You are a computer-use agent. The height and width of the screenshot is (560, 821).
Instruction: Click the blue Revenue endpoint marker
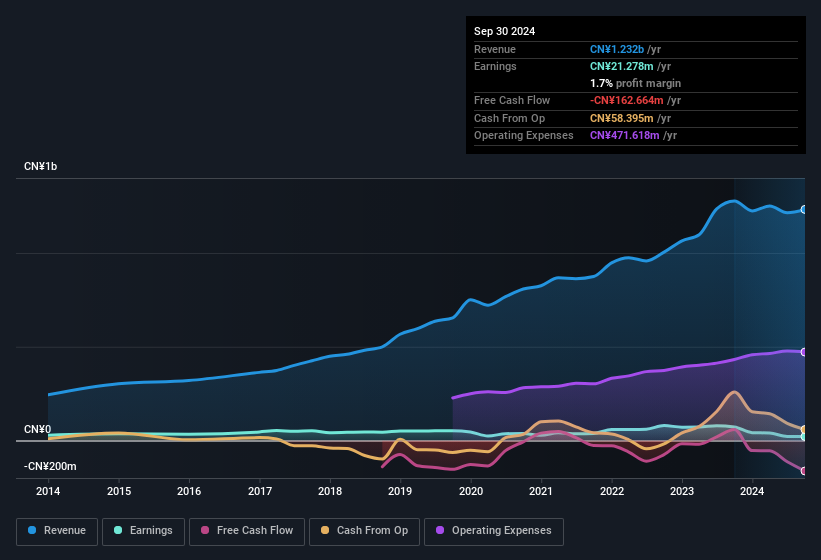[x=804, y=209]
